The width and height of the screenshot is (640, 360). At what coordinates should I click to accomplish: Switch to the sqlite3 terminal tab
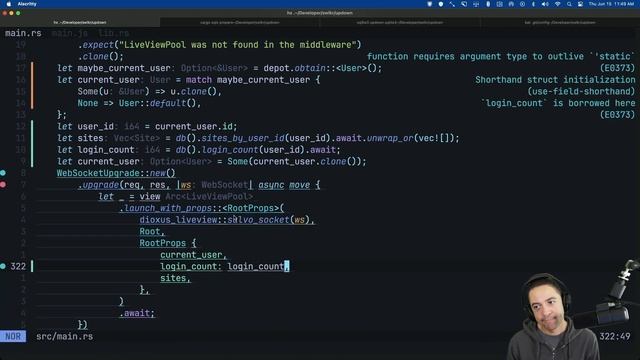point(400,22)
